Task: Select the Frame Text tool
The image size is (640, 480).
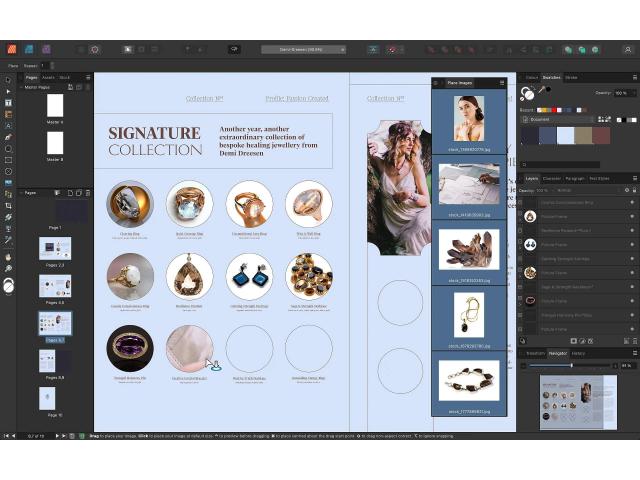Action: 8,102
